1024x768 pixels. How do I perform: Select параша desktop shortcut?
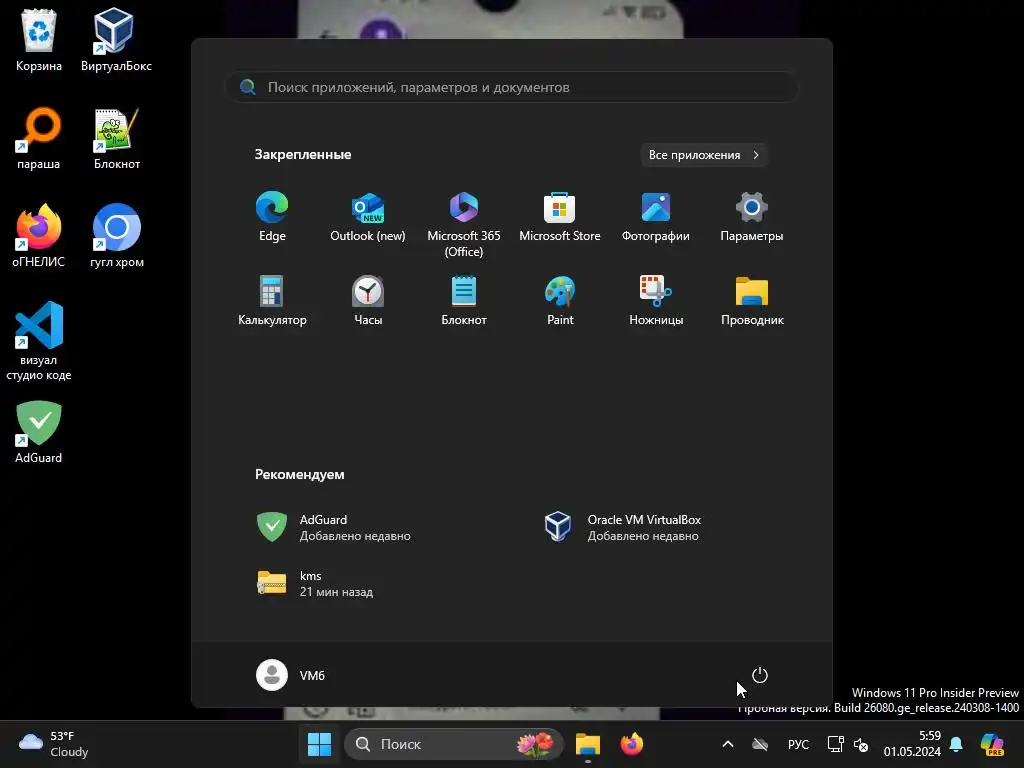point(39,138)
